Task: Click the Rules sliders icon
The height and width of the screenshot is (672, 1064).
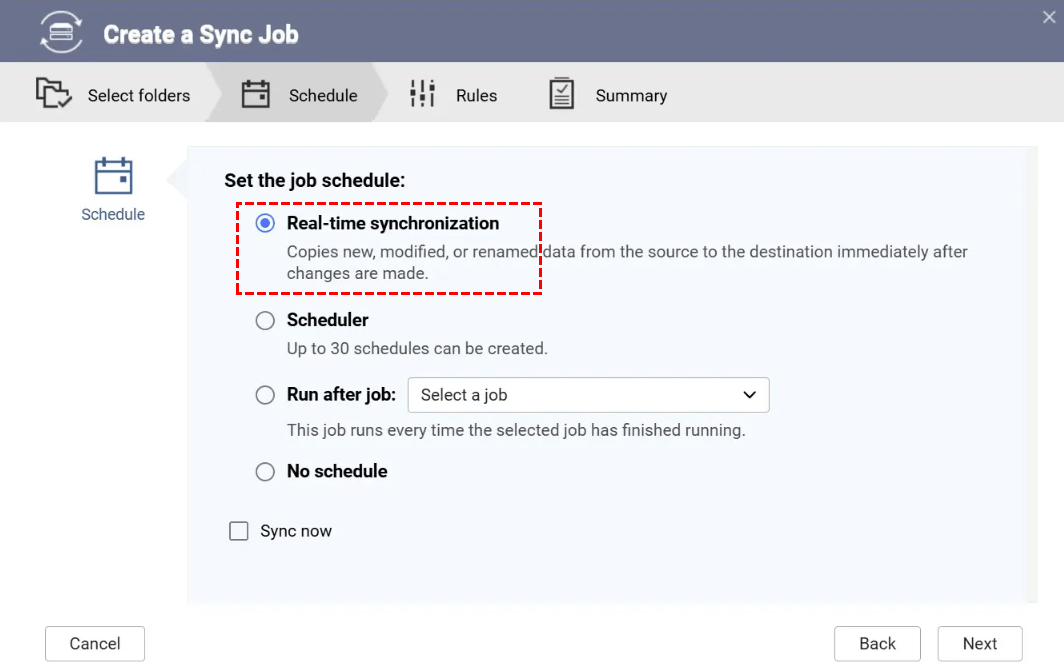Action: pos(423,94)
